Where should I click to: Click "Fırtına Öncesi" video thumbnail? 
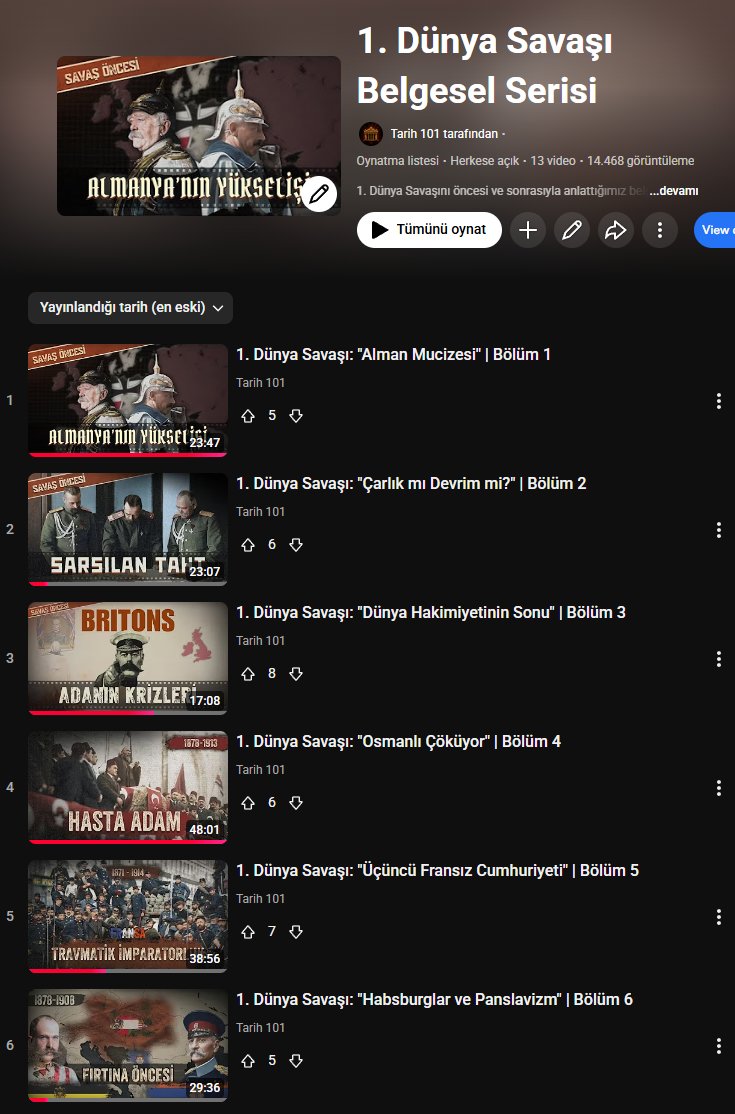tap(128, 1045)
